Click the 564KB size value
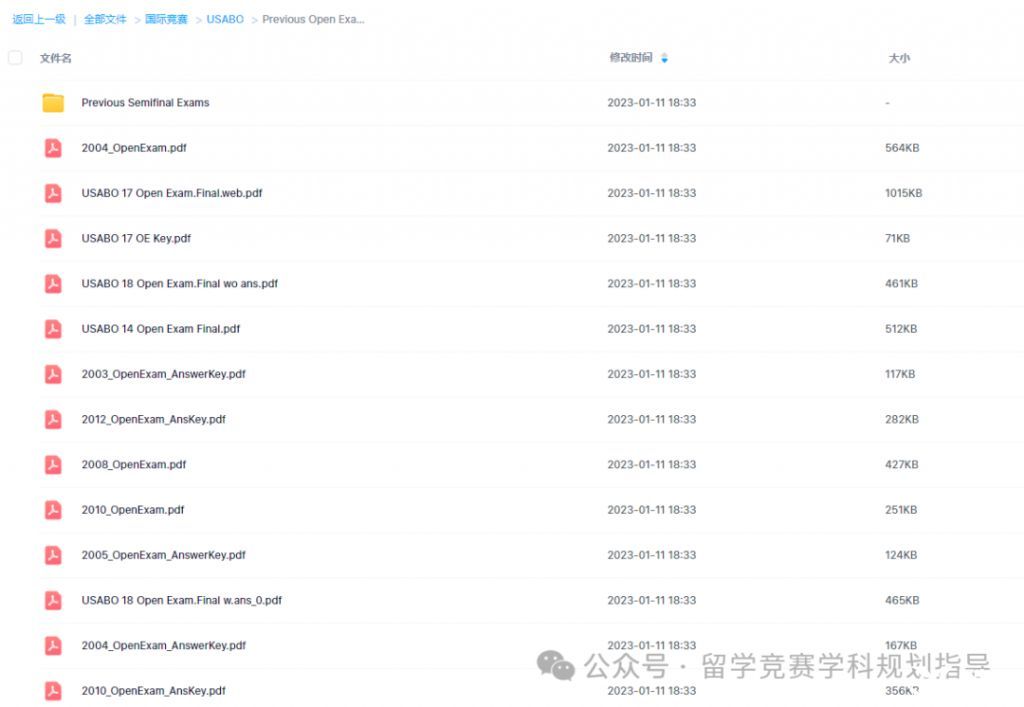The image size is (1024, 707). [x=902, y=148]
